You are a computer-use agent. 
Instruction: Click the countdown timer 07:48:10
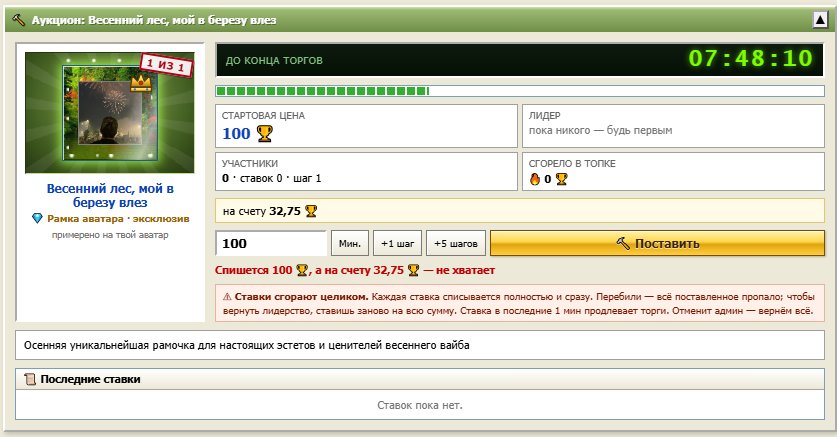pos(750,58)
